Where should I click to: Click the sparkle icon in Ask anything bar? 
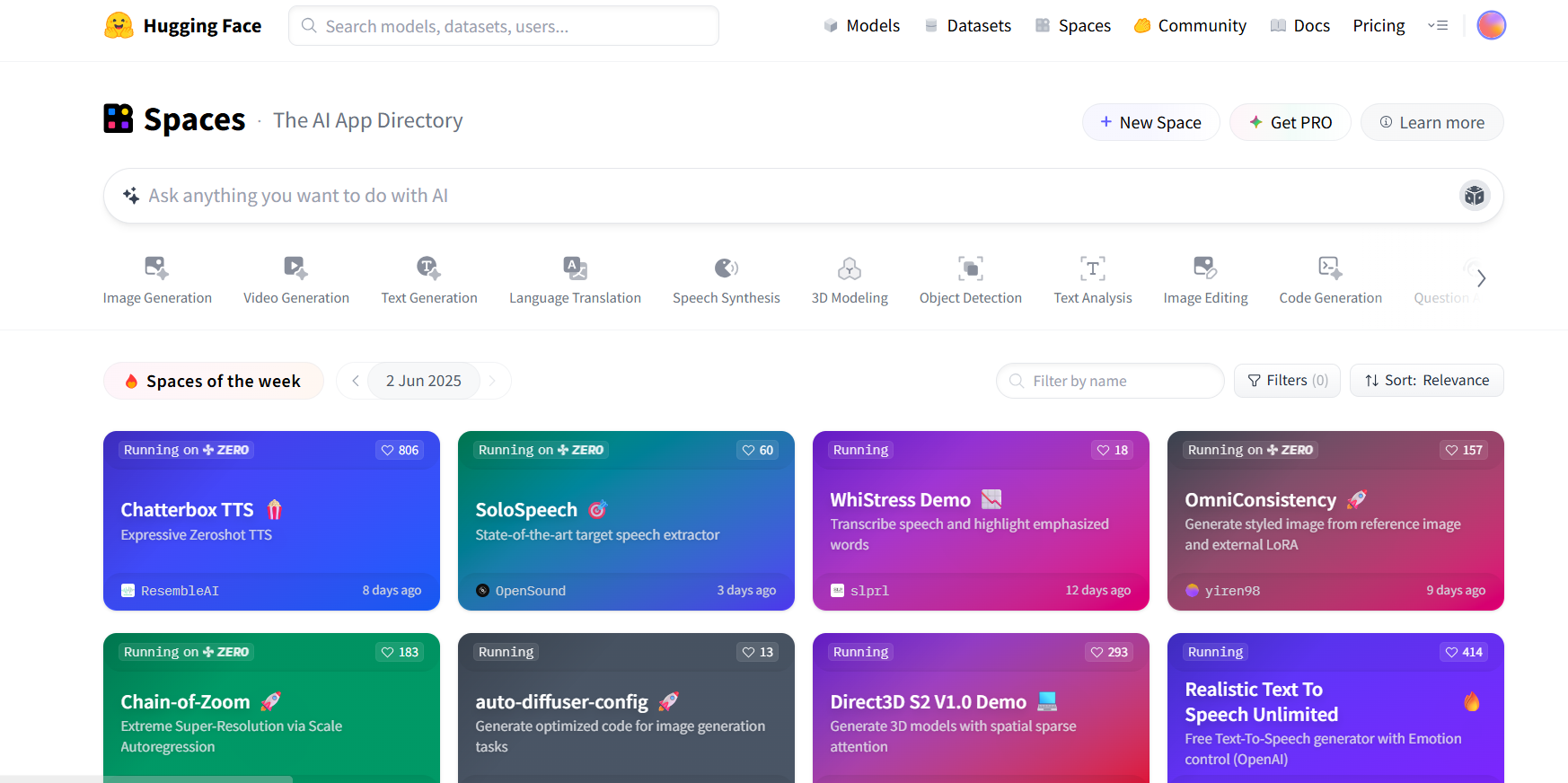click(131, 196)
